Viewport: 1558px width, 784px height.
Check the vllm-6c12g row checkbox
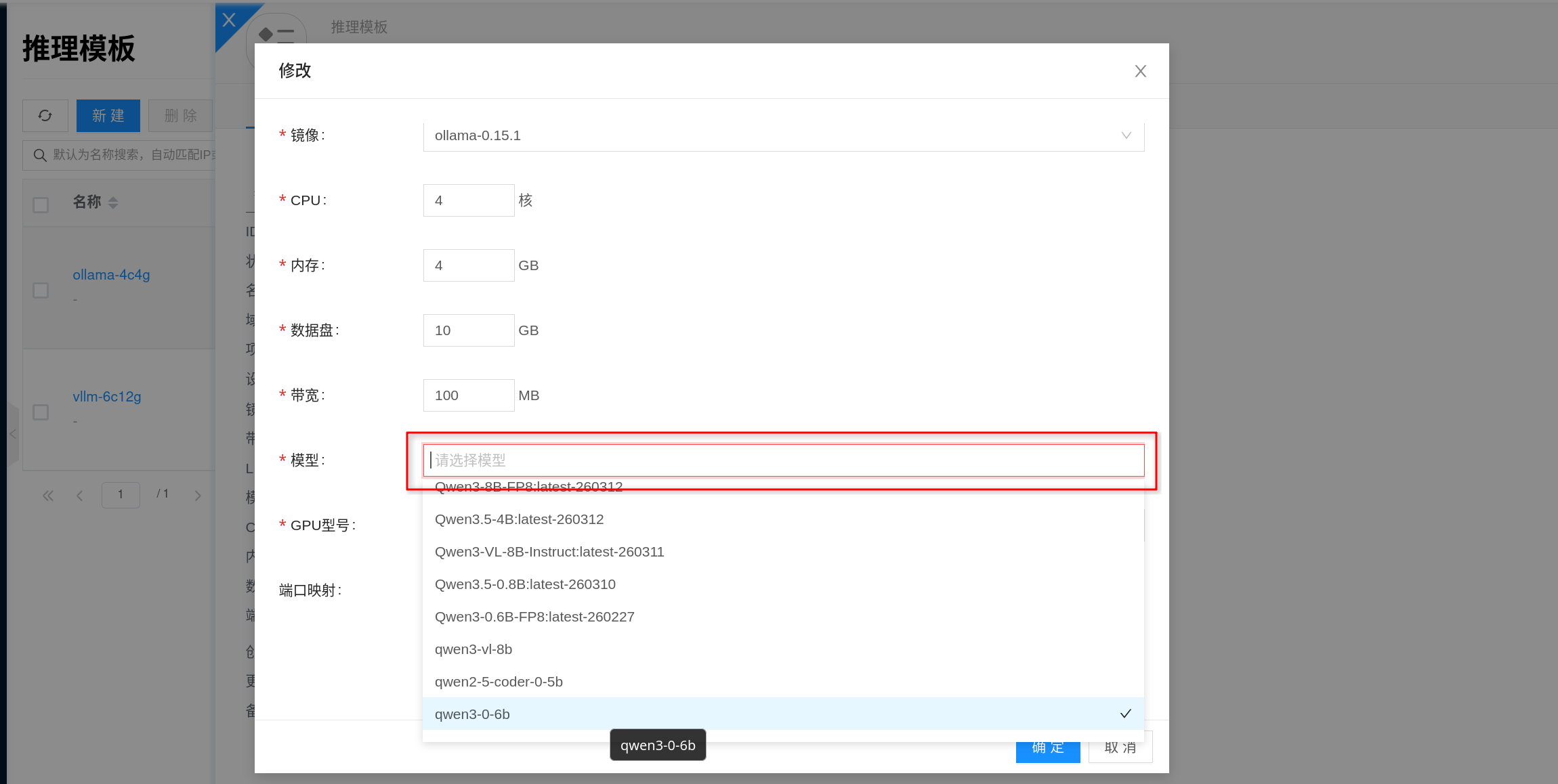click(41, 412)
